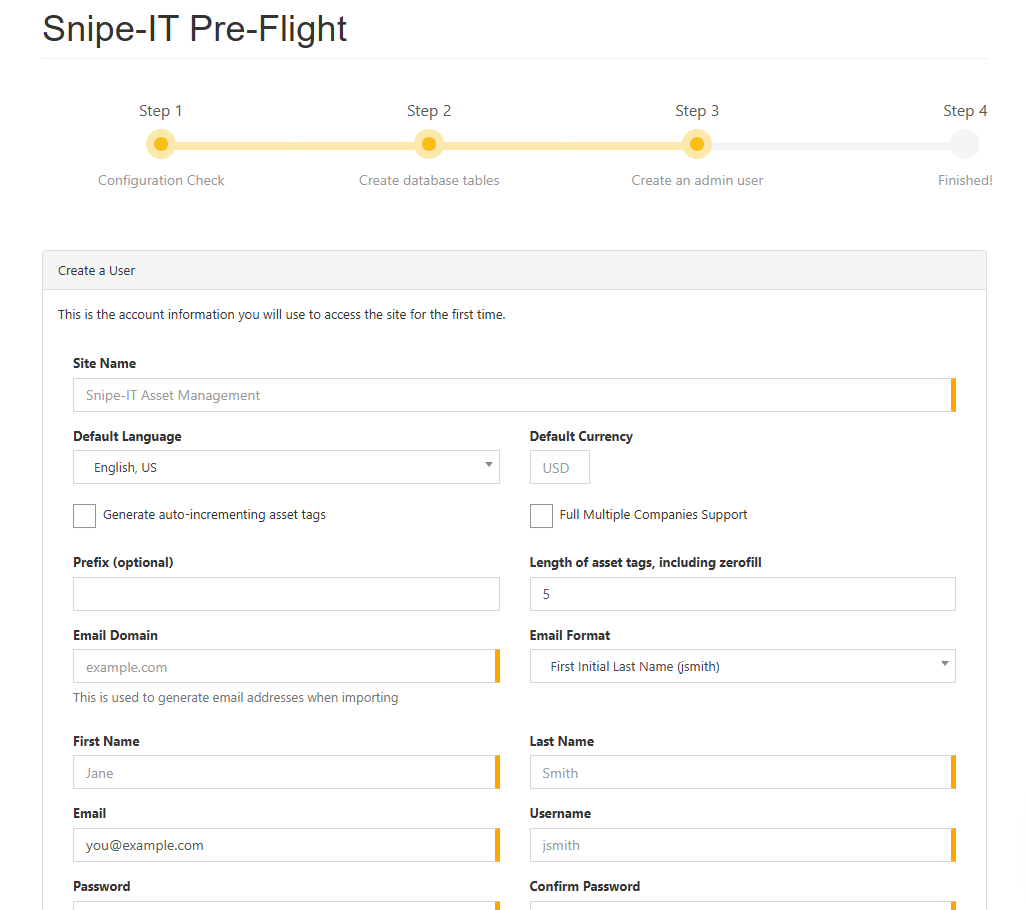Click into the Email Domain field

point(284,667)
